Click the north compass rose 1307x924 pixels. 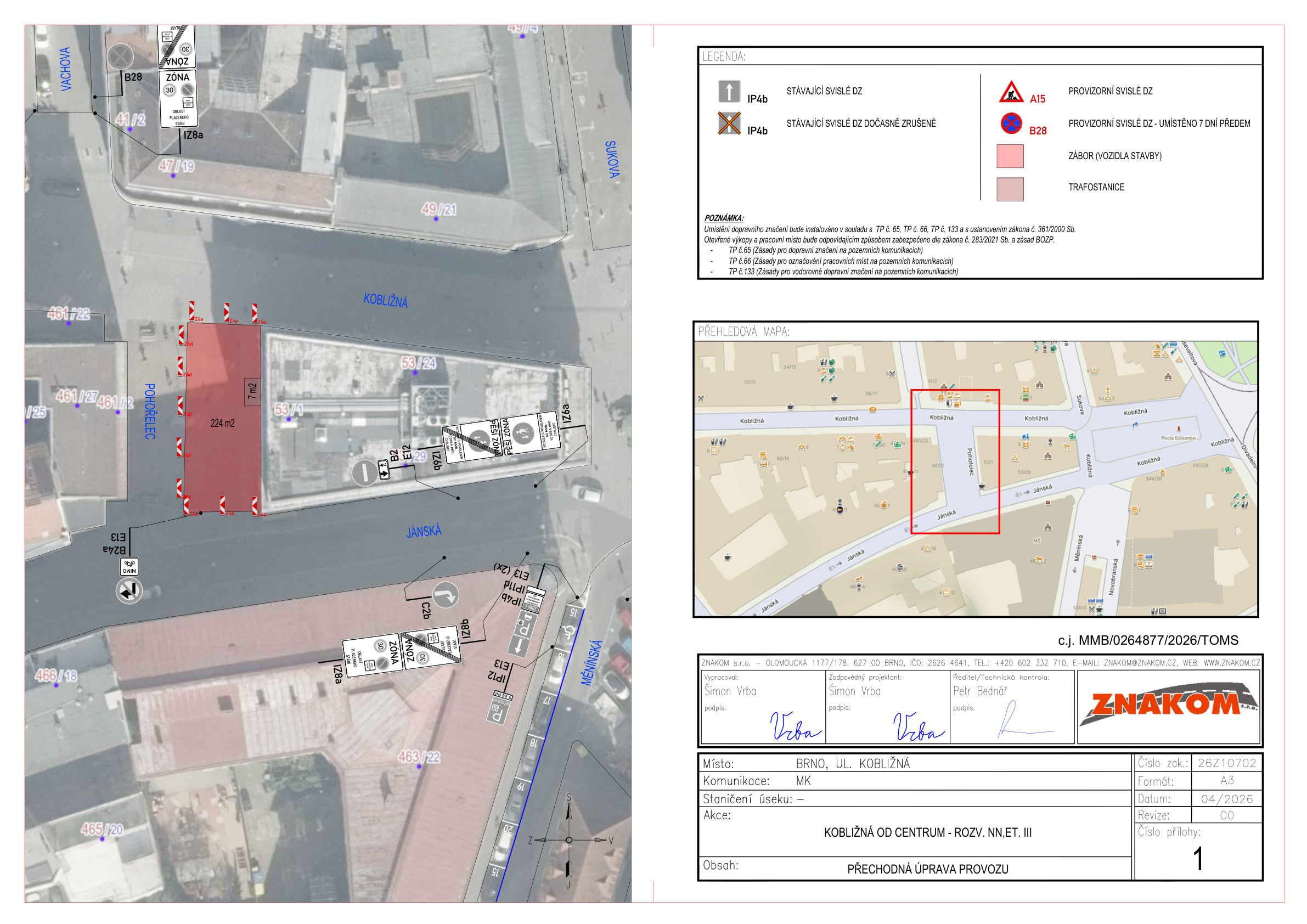[x=568, y=840]
